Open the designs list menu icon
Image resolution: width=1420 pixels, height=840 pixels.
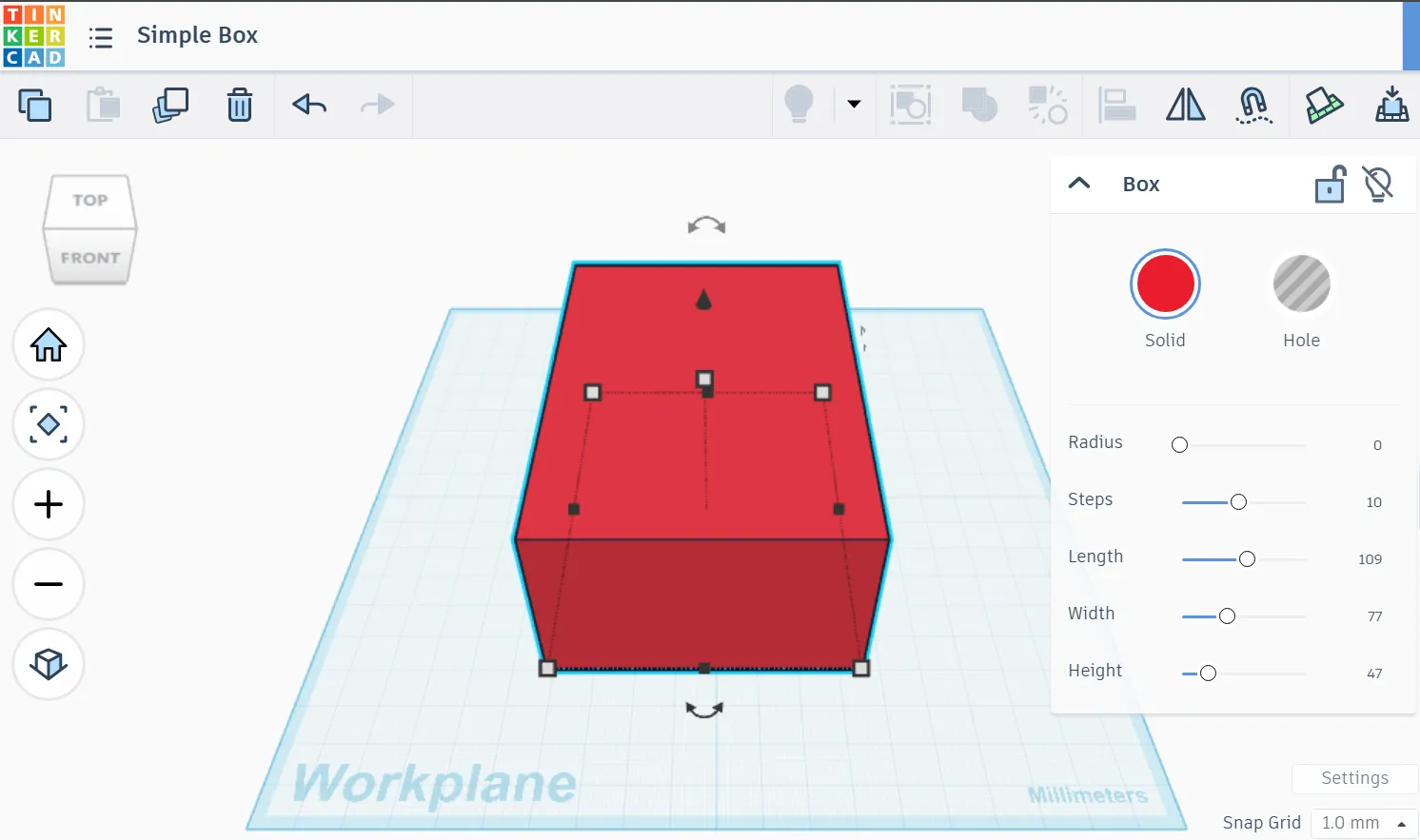point(101,37)
